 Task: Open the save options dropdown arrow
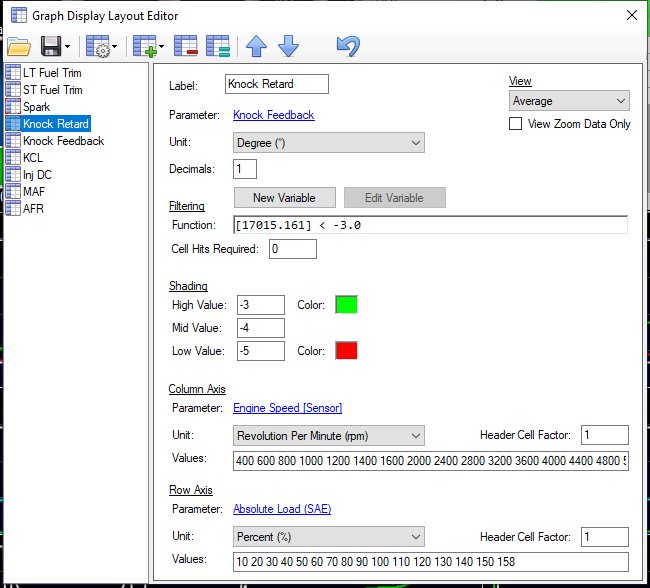pyautogui.click(x=68, y=46)
